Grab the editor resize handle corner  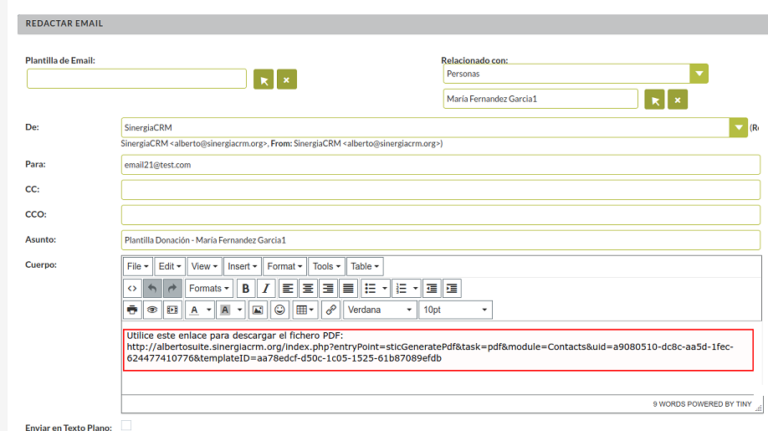pos(759,407)
